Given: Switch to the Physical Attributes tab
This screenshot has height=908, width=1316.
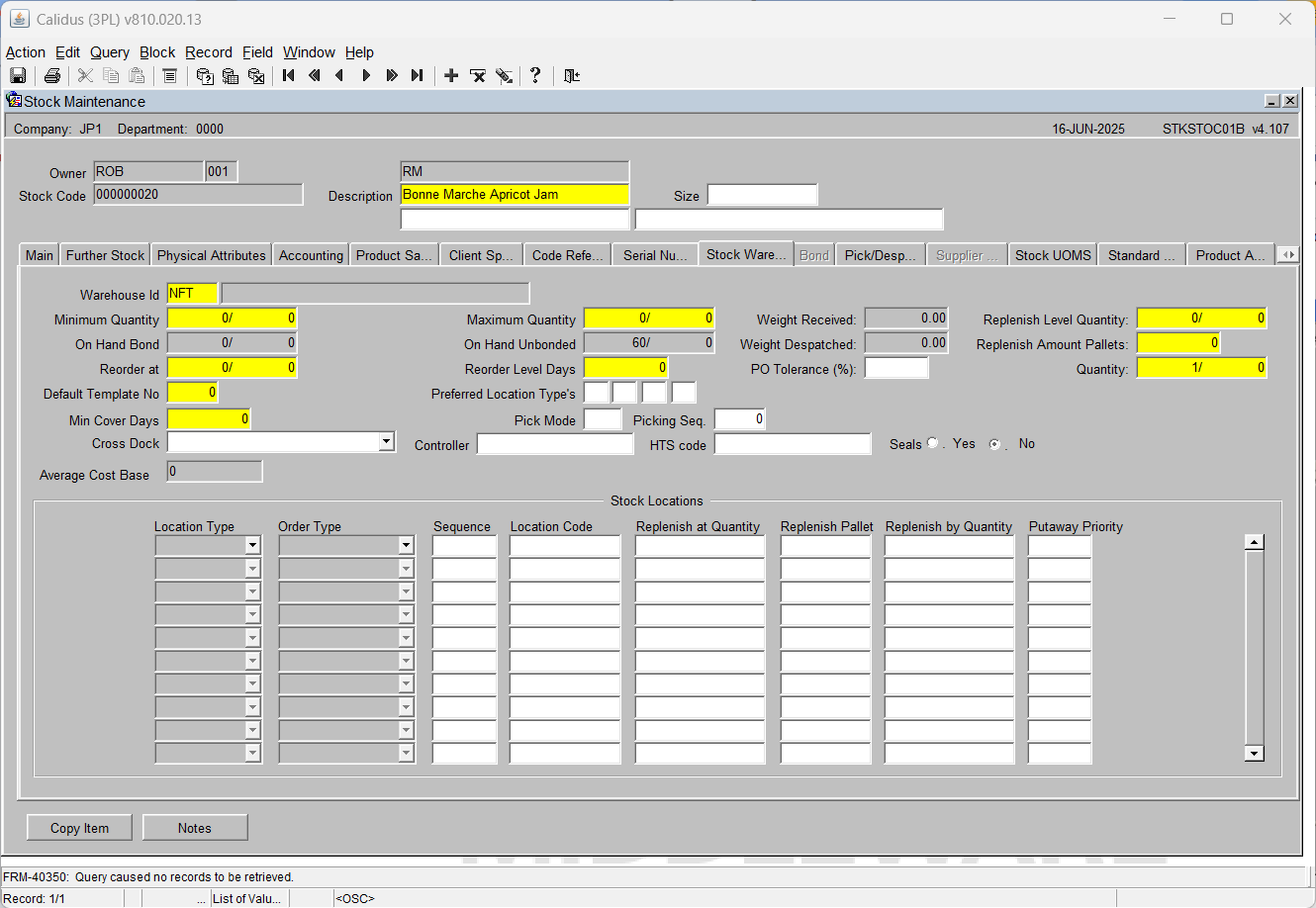Looking at the screenshot, I should 212,255.
